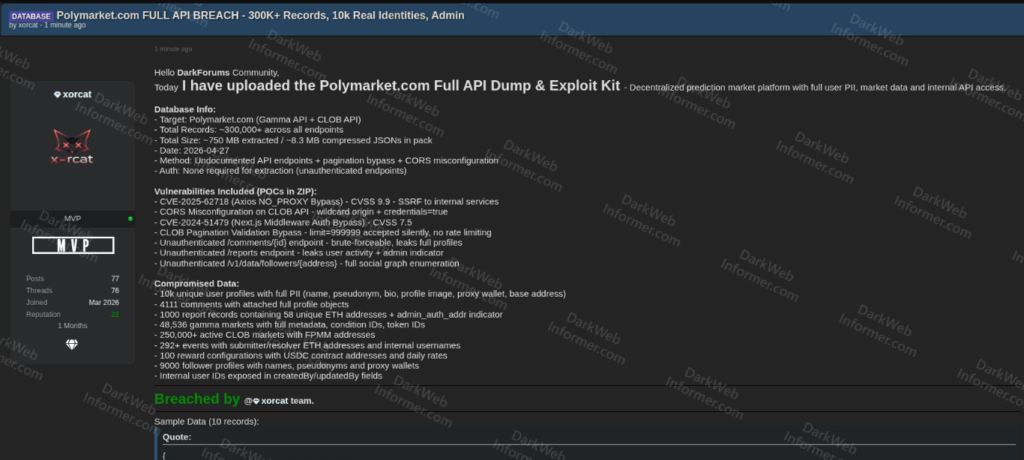Click the '9000 follower profiles' line
1024x460 pixels.
[x=287, y=366]
